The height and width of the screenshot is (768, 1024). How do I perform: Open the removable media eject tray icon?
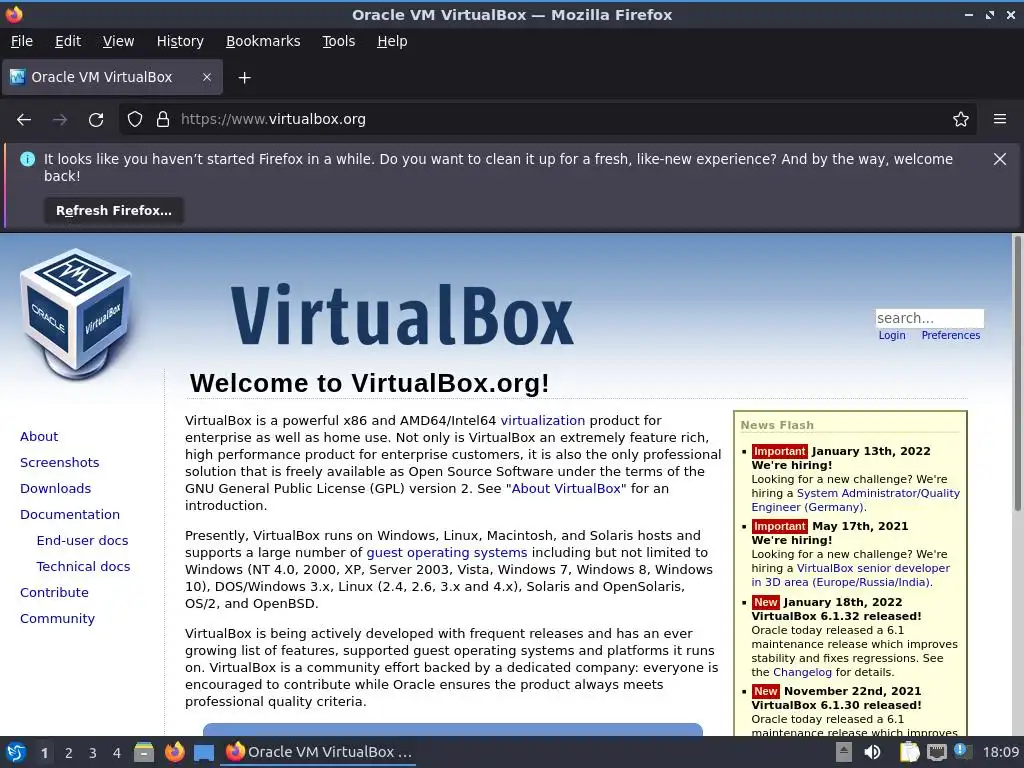coord(844,752)
